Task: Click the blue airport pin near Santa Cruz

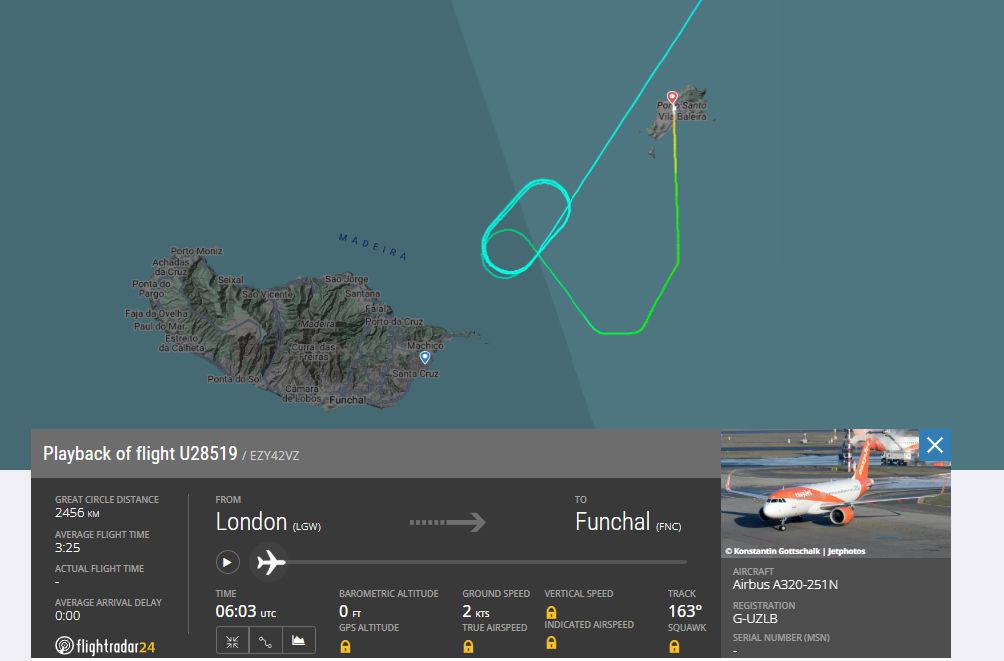Action: pyautogui.click(x=425, y=357)
